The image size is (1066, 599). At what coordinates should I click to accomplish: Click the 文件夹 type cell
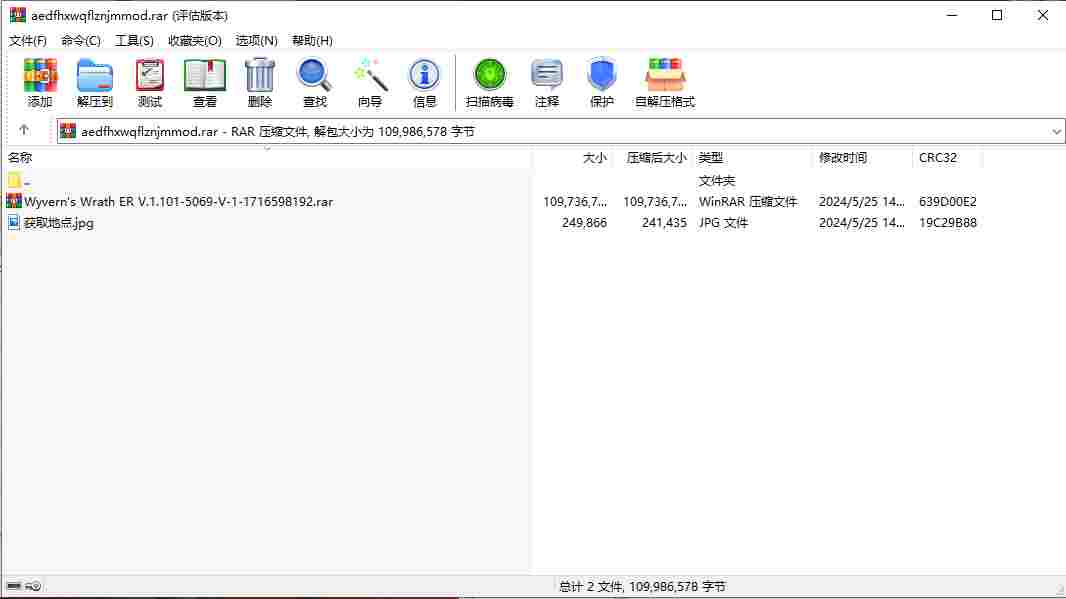717,181
